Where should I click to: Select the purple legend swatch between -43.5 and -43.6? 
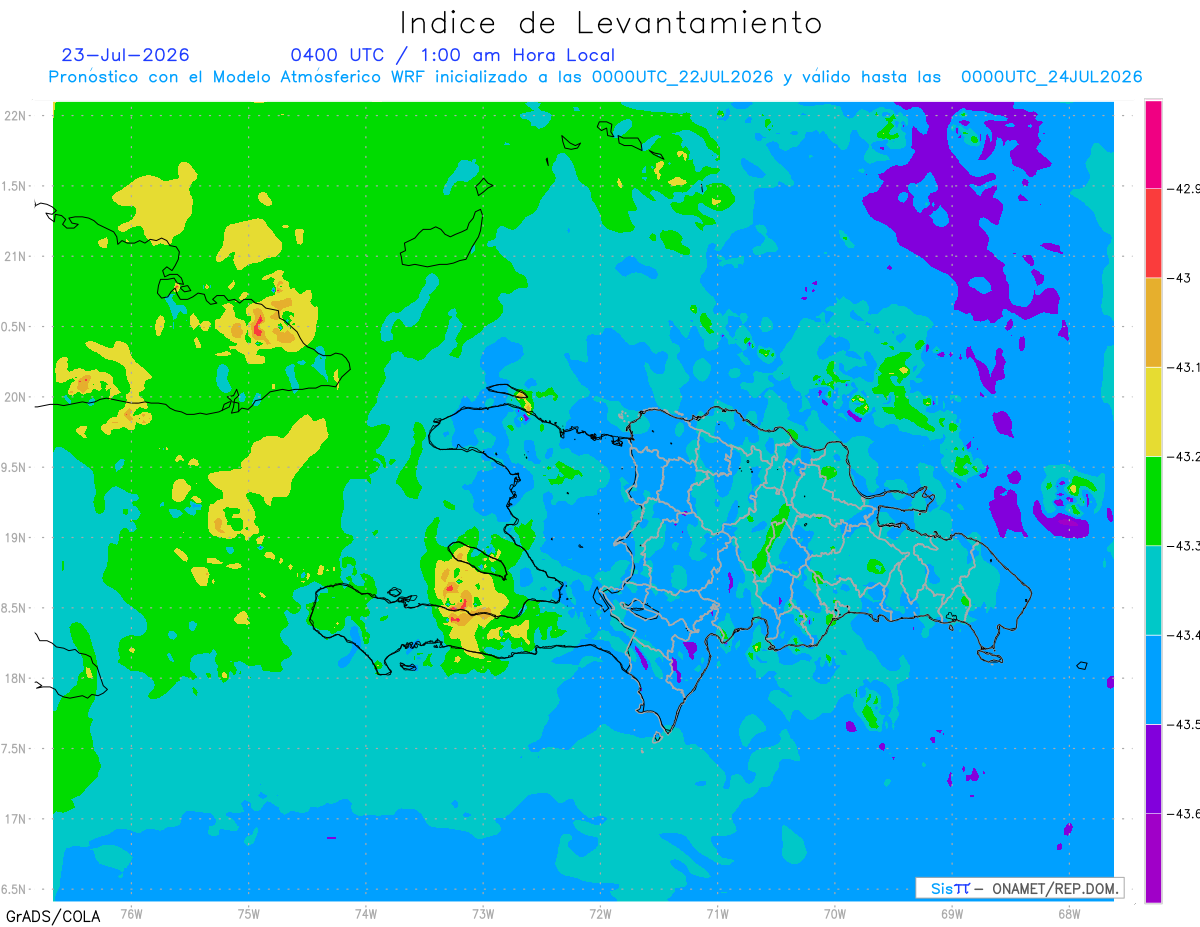[x=1153, y=768]
